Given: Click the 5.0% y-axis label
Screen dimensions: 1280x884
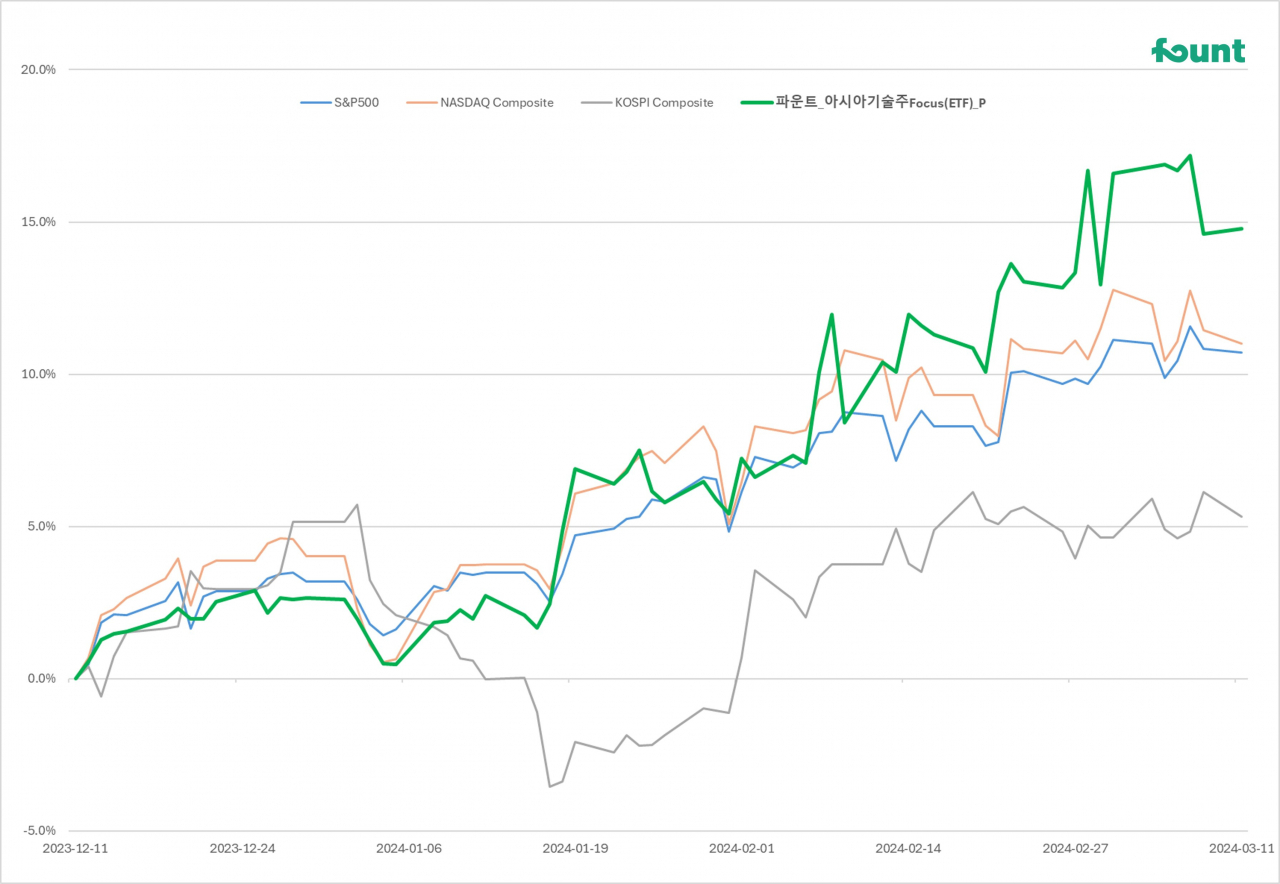Looking at the screenshot, I should click(41, 527).
